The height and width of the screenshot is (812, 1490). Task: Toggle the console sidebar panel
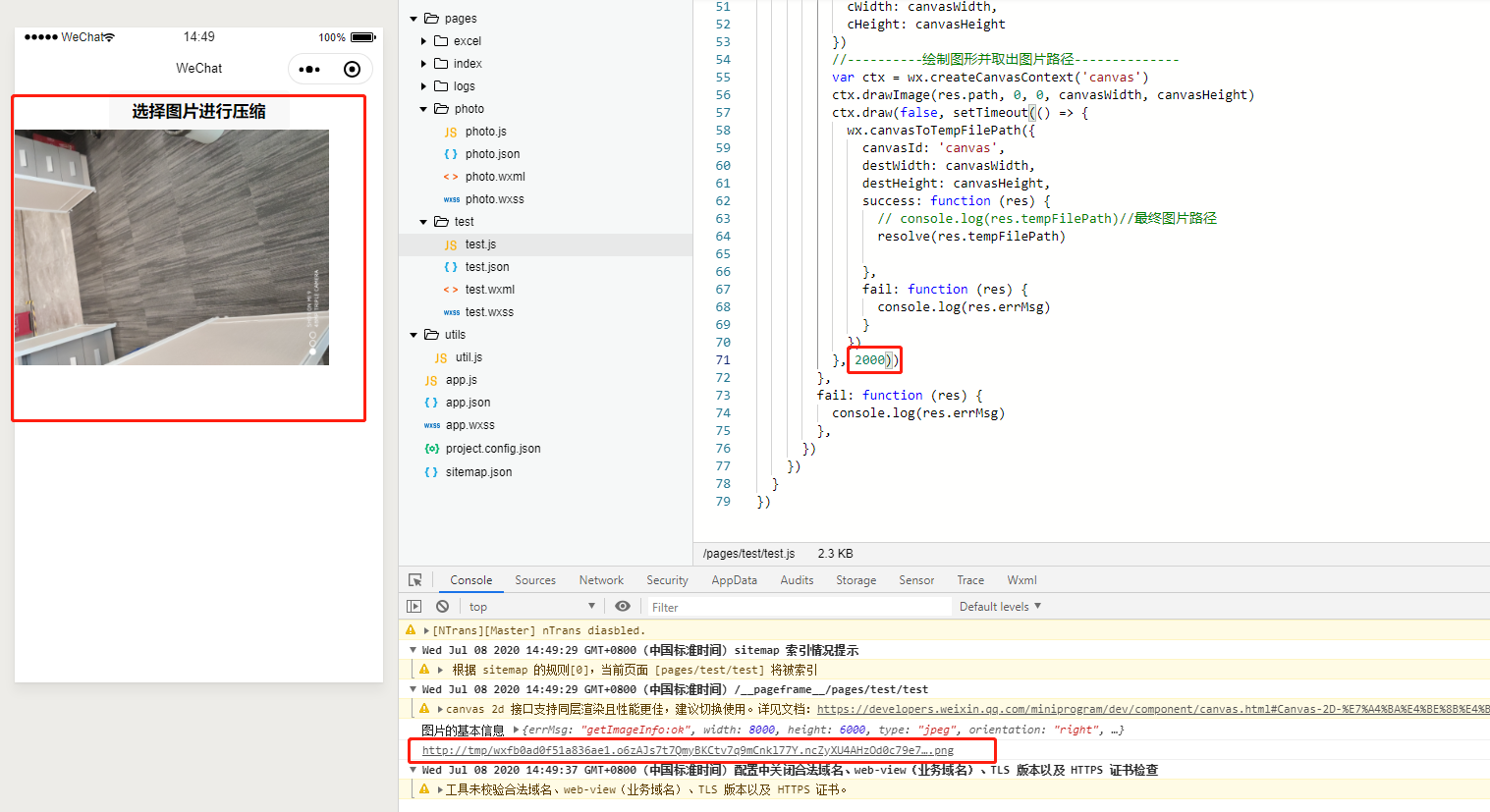pos(414,607)
